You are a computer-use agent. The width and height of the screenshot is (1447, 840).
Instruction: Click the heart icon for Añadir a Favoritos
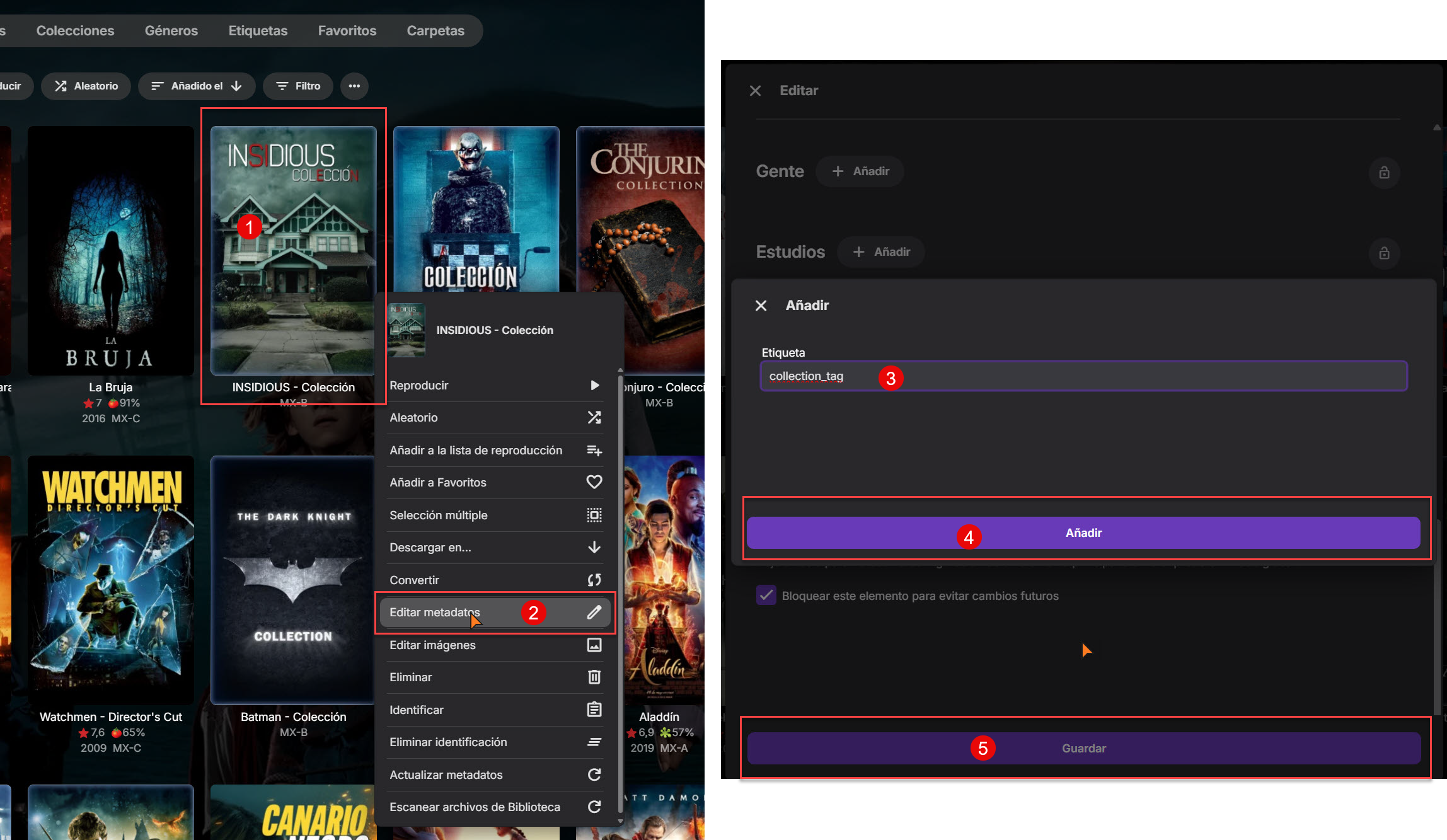pos(594,482)
